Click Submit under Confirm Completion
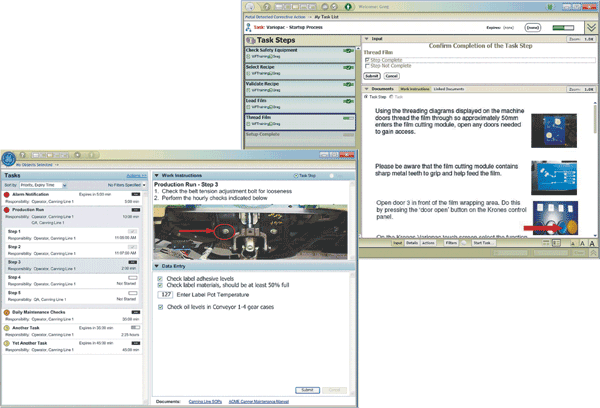Viewport: 600px width, 408px height. click(x=372, y=76)
